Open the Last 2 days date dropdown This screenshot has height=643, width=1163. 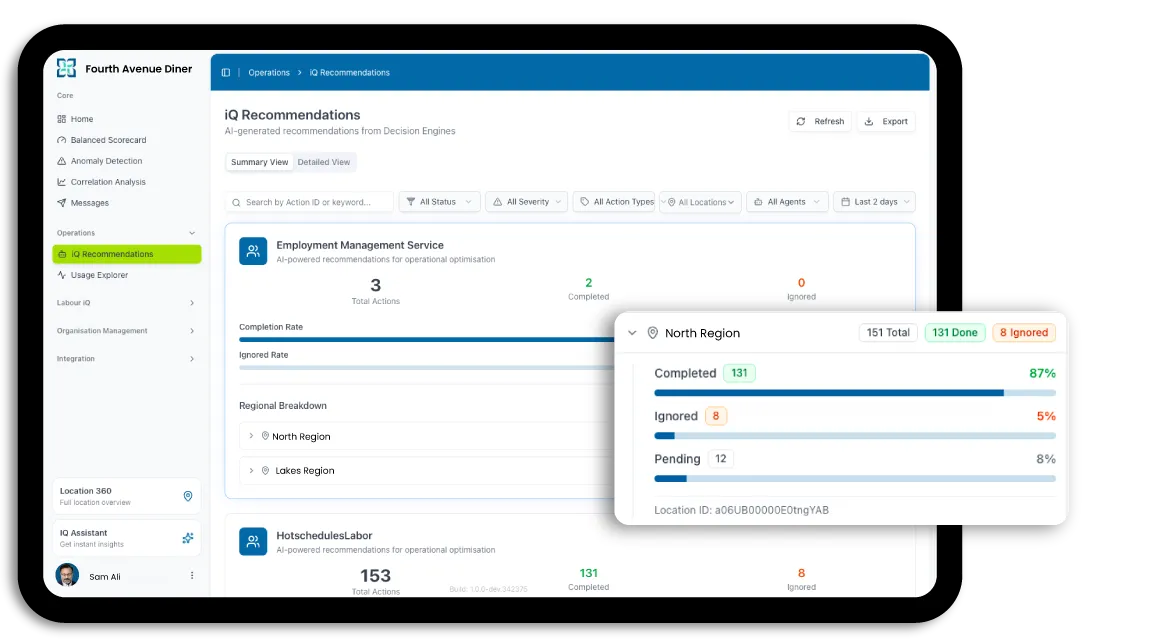[874, 202]
